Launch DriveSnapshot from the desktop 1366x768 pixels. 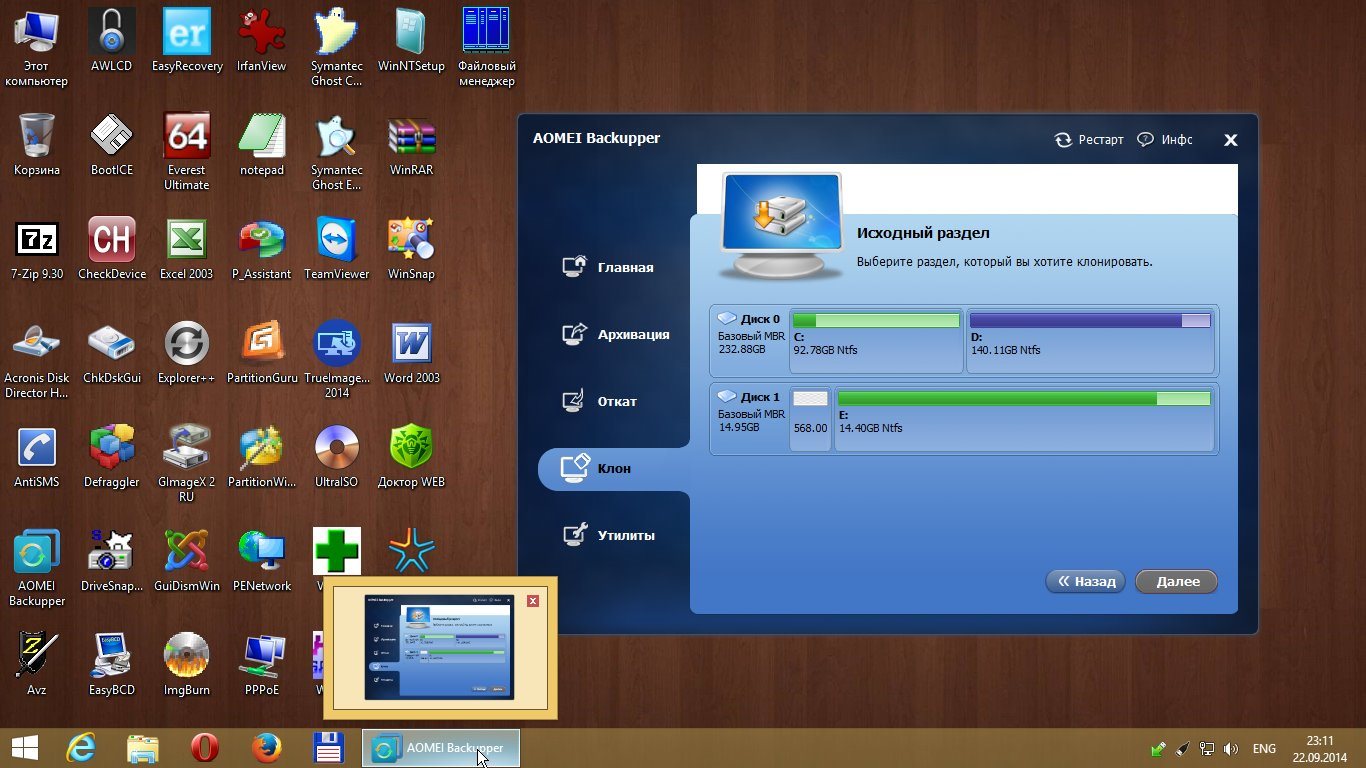point(111,561)
